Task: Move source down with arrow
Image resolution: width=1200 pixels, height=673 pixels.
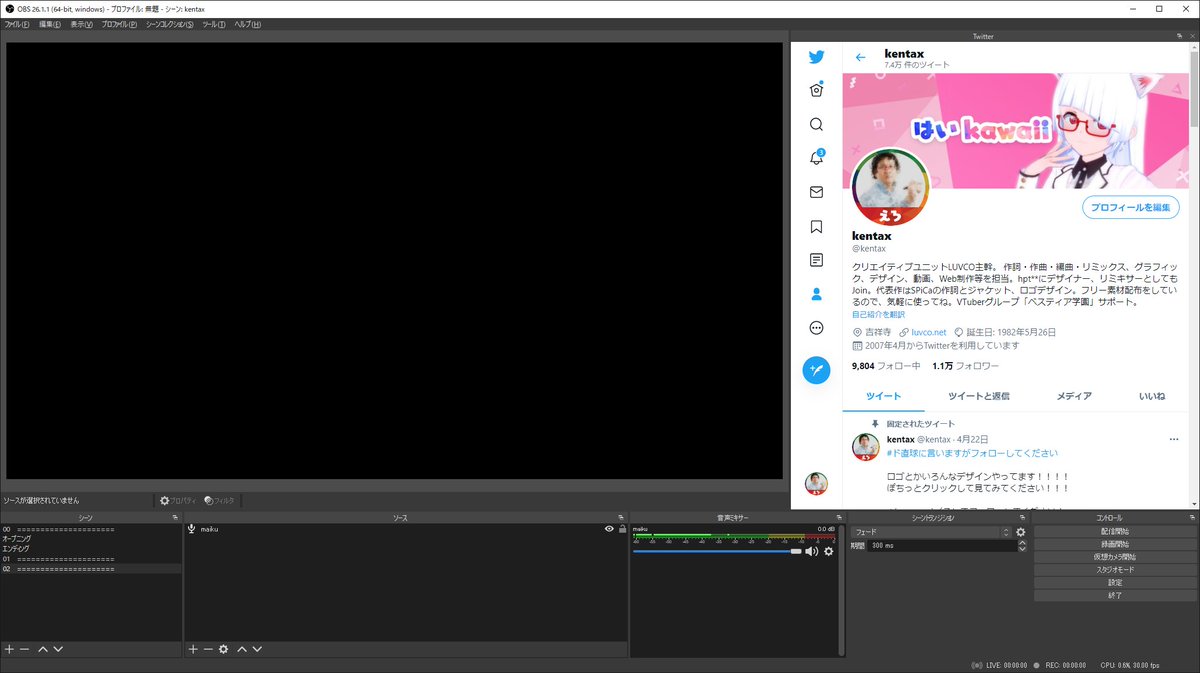Action: 257,649
